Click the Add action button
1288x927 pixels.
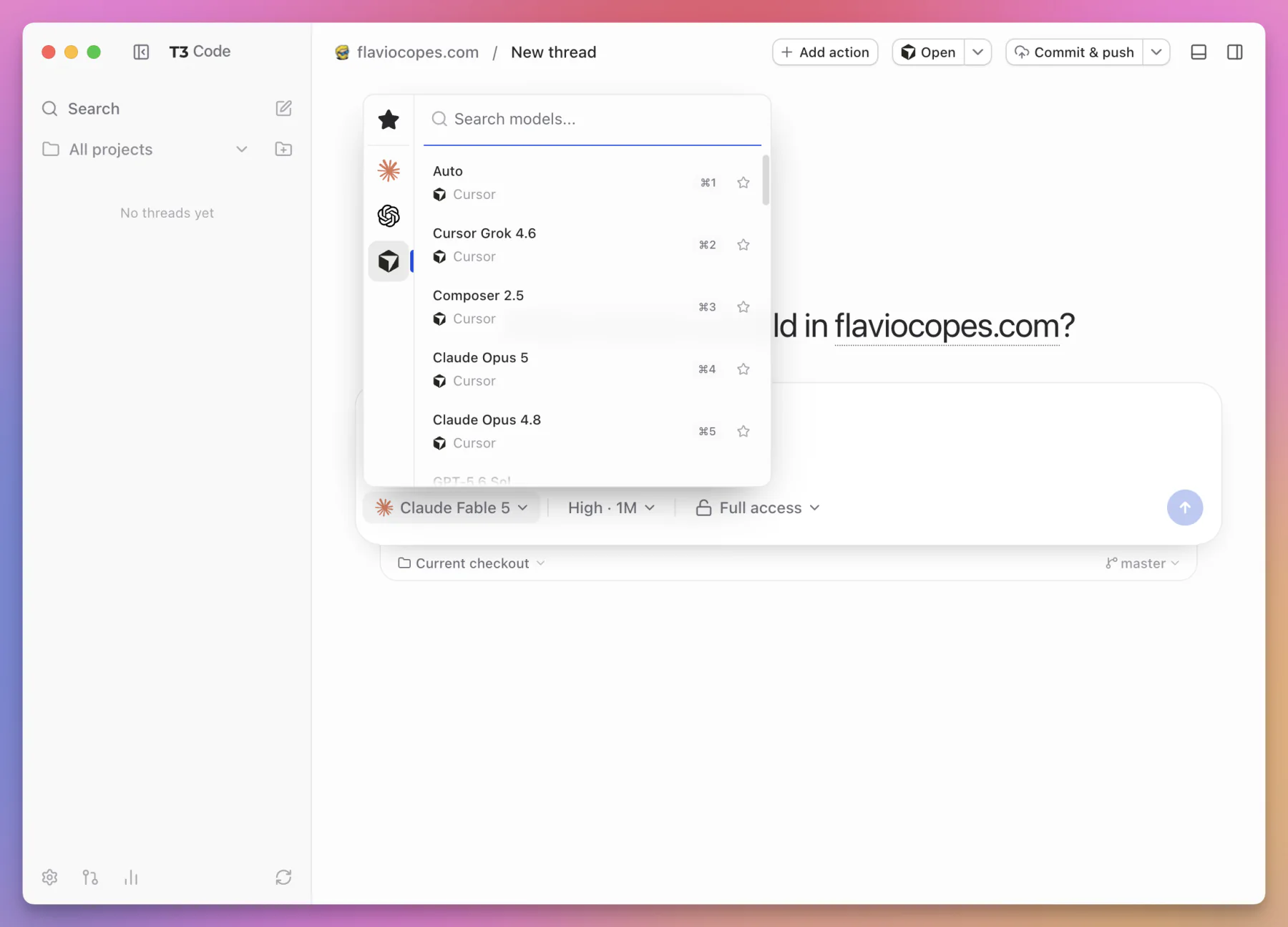tap(825, 52)
